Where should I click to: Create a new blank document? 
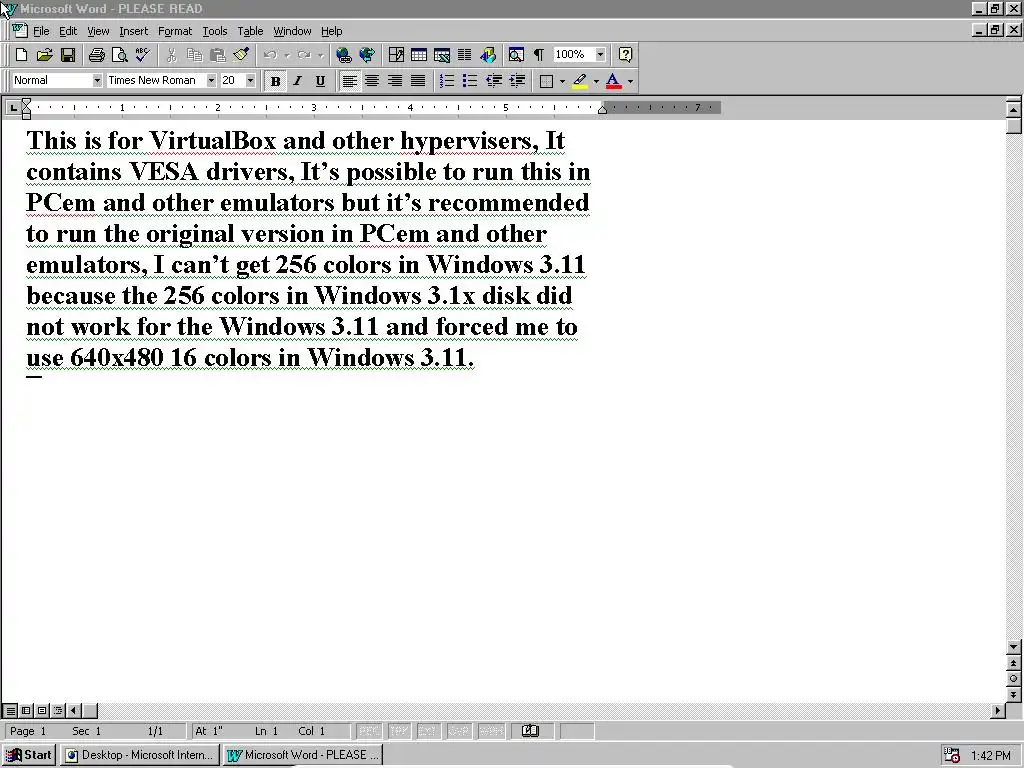pos(21,55)
